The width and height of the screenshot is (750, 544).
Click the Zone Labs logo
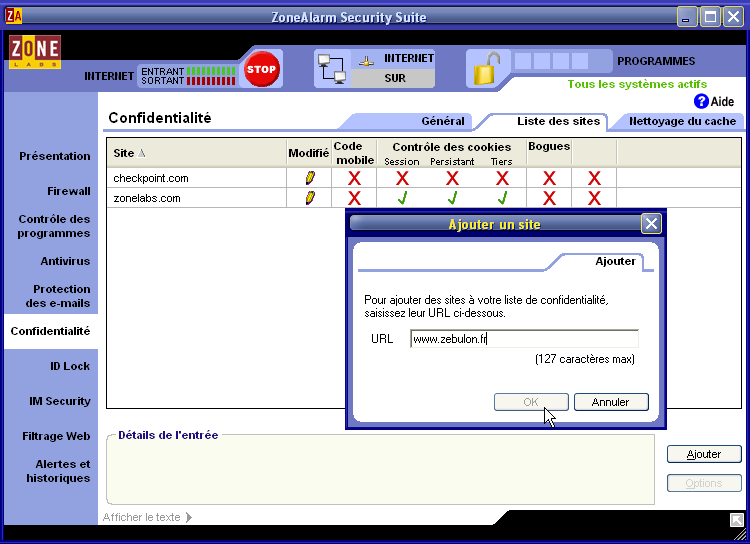34,52
